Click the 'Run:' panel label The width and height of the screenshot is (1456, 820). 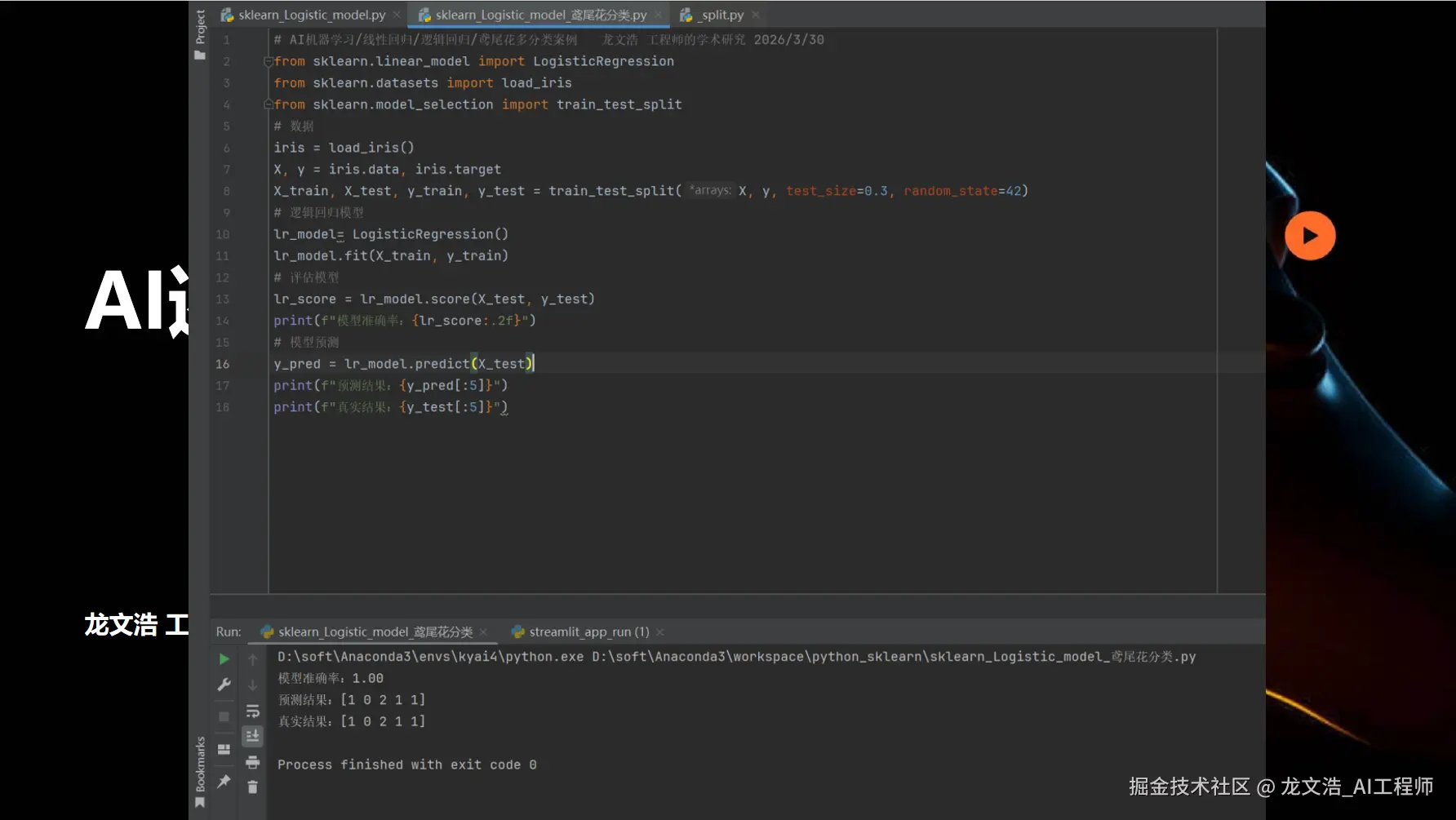[229, 632]
